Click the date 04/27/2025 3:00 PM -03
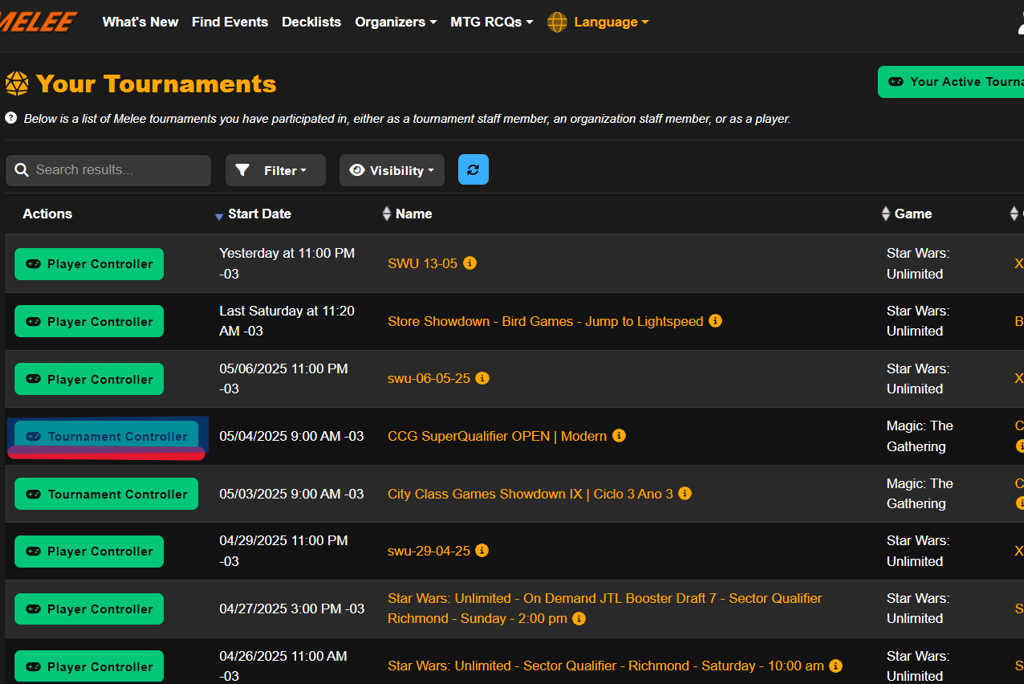 tap(292, 609)
